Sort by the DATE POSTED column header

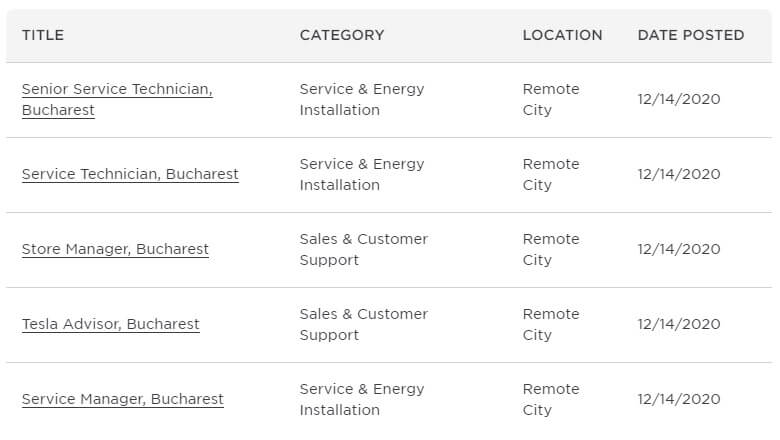[691, 35]
